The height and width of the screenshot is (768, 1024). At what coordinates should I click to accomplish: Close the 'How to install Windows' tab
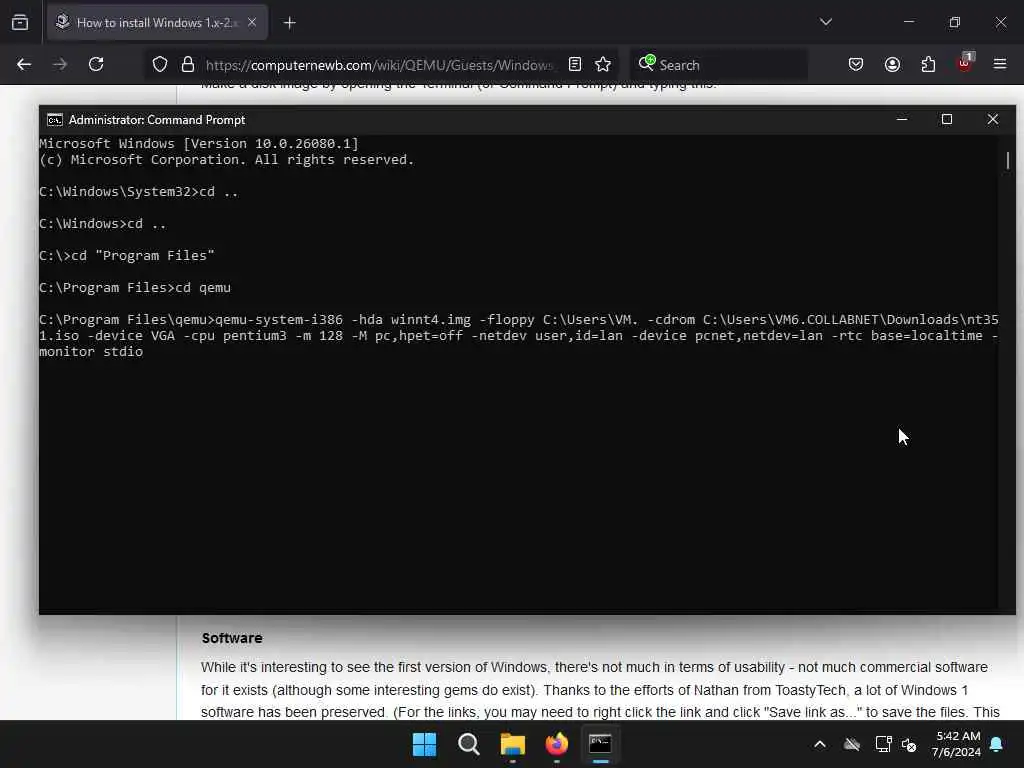pos(252,23)
